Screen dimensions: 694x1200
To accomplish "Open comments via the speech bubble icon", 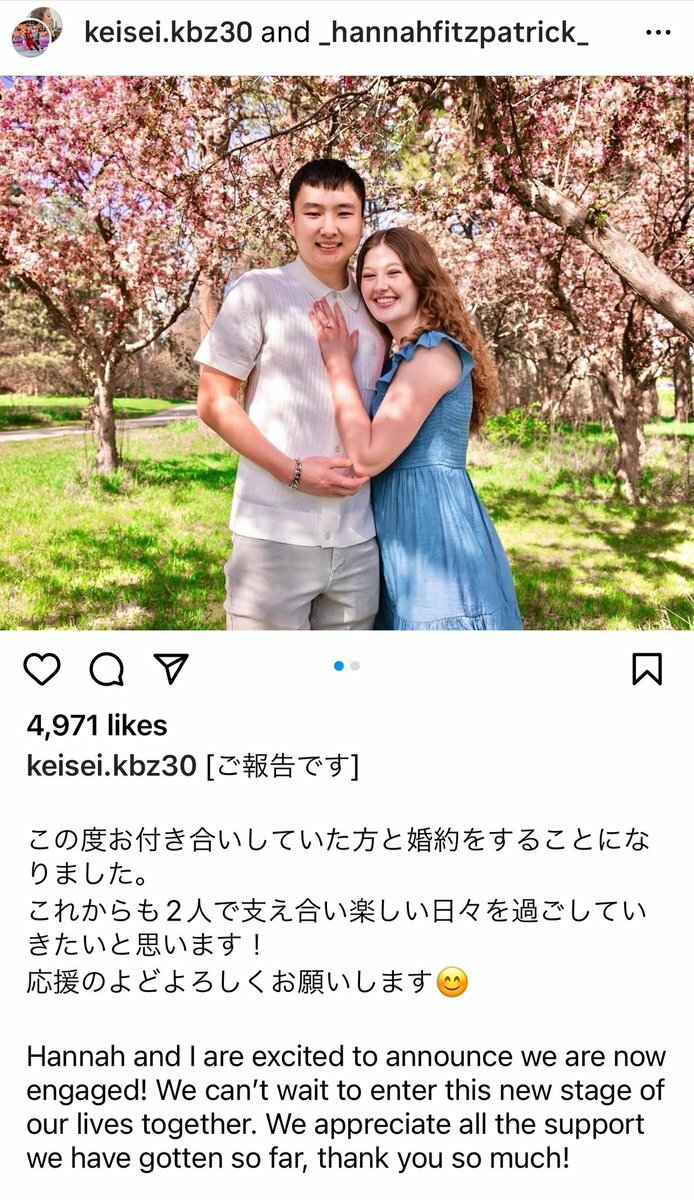I will (x=107, y=669).
